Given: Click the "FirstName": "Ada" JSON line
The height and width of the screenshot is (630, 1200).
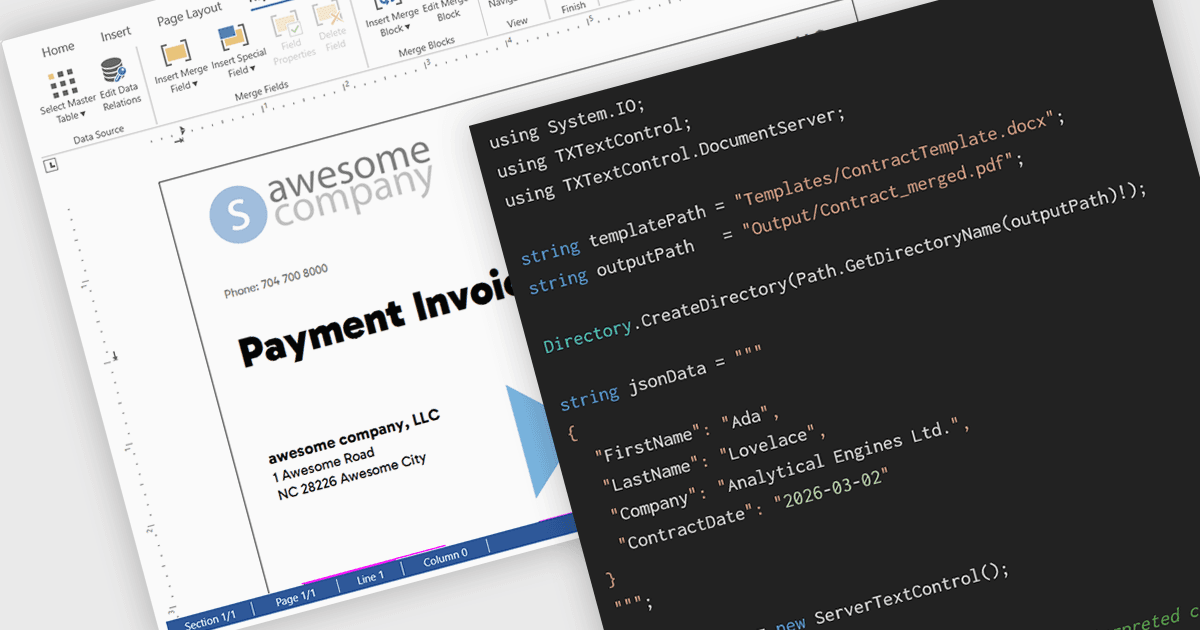Looking at the screenshot, I should pyautogui.click(x=686, y=435).
